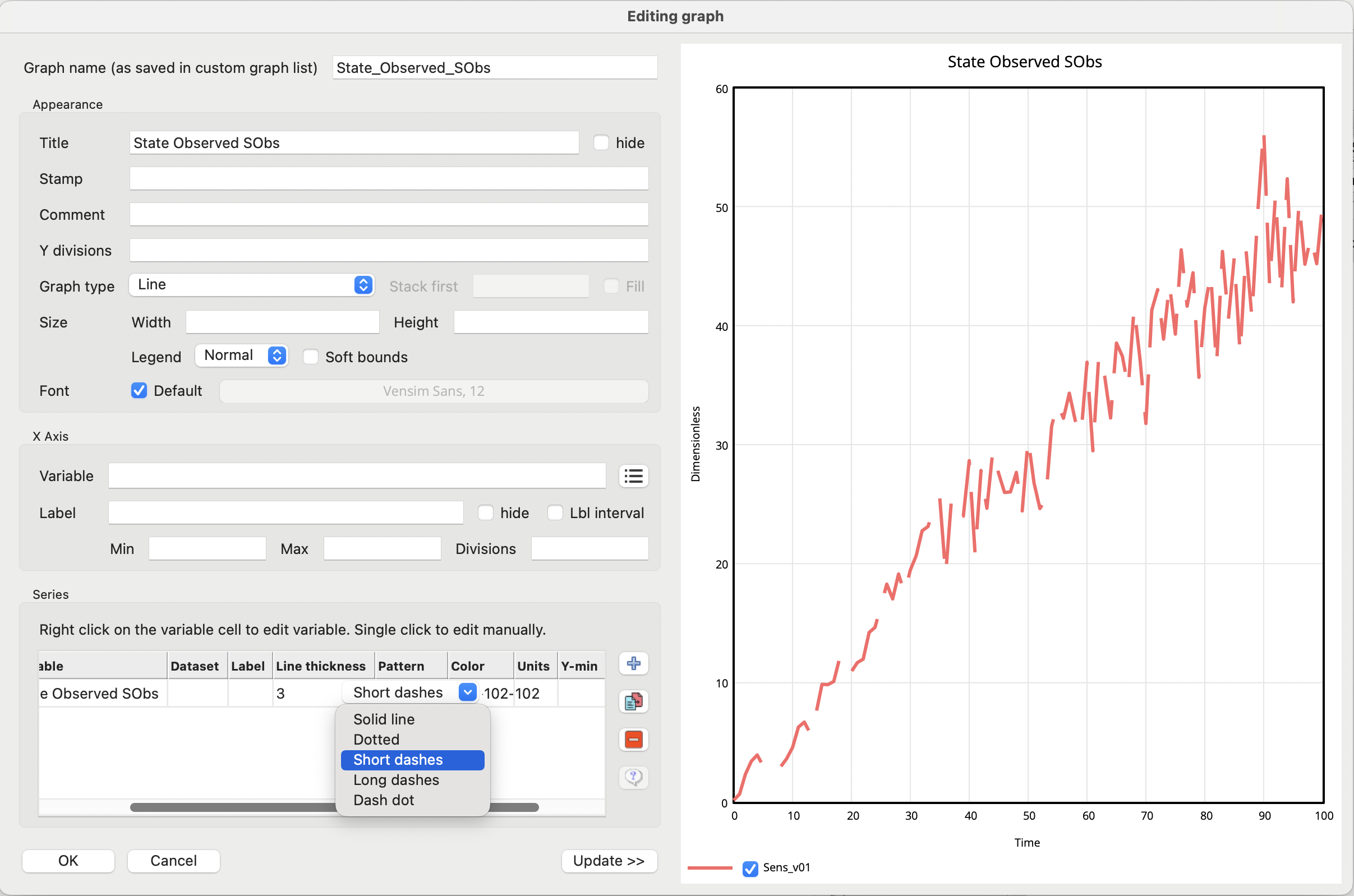Select the Short dashes menu entry

click(412, 759)
